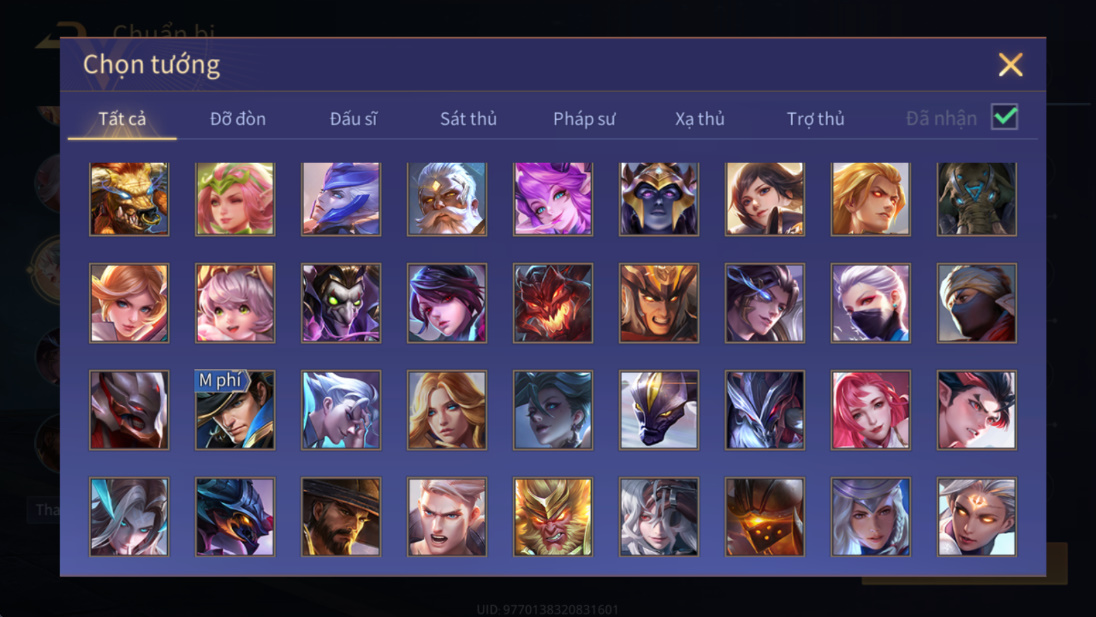Viewport: 1096px width, 617px height.
Task: Switch to the 'Pháp sư' tab
Action: pos(584,119)
